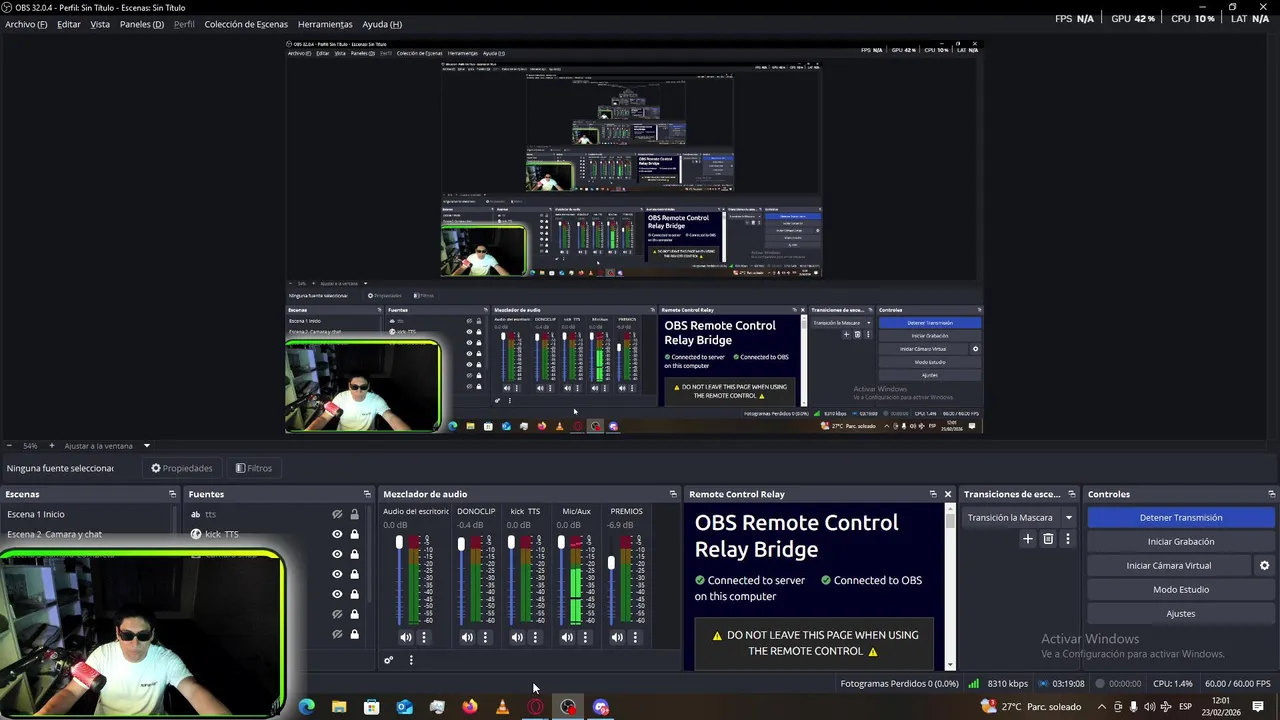Open the Ayuda menu
This screenshot has height=720, width=1280.
[382, 24]
